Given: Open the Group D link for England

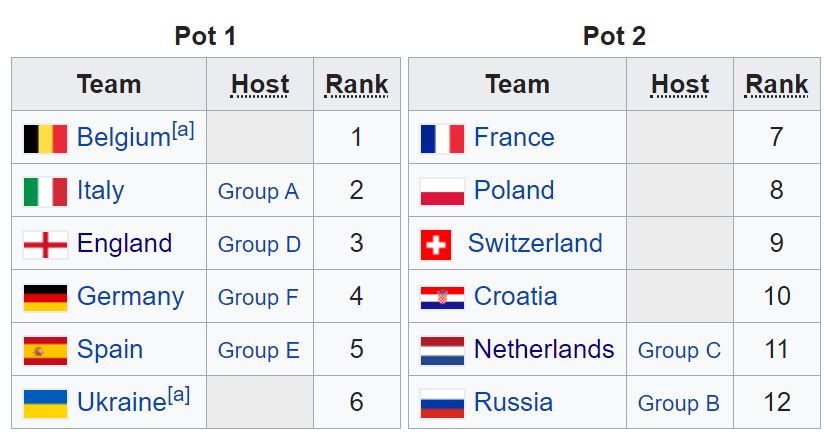Looking at the screenshot, I should coord(259,245).
